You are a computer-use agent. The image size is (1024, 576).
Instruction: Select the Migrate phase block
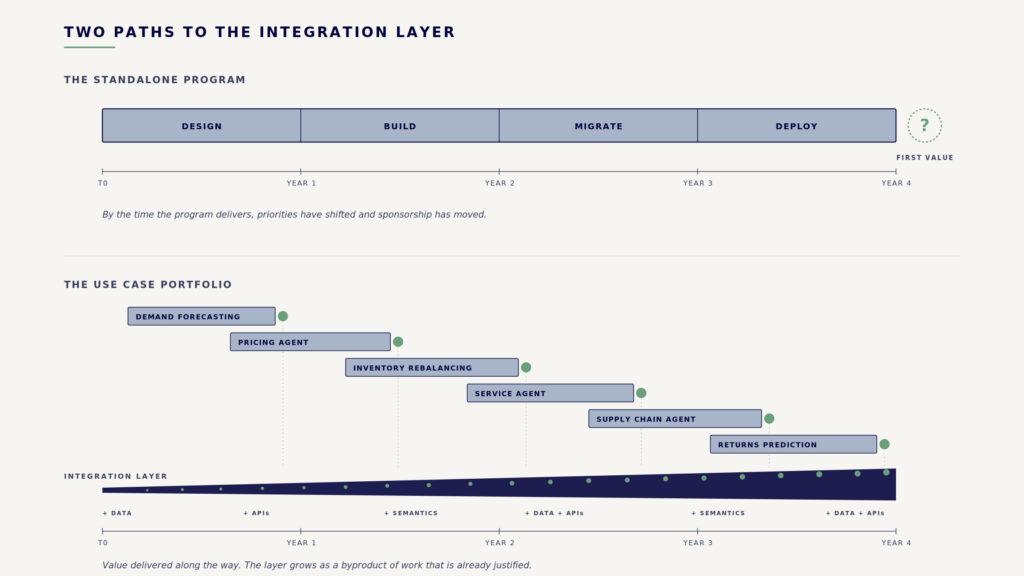[598, 126]
